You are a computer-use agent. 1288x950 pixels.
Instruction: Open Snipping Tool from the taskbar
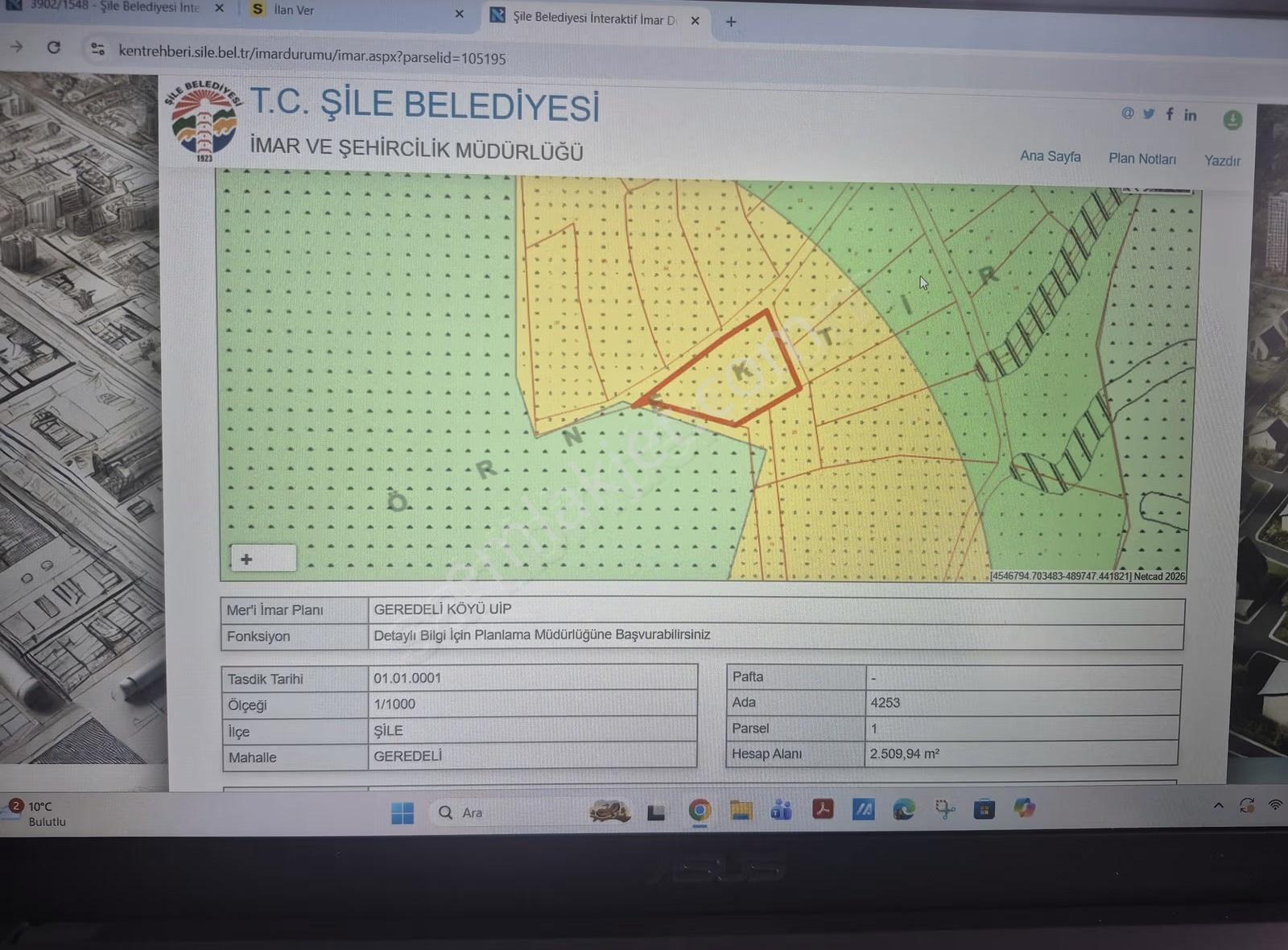[x=944, y=808]
